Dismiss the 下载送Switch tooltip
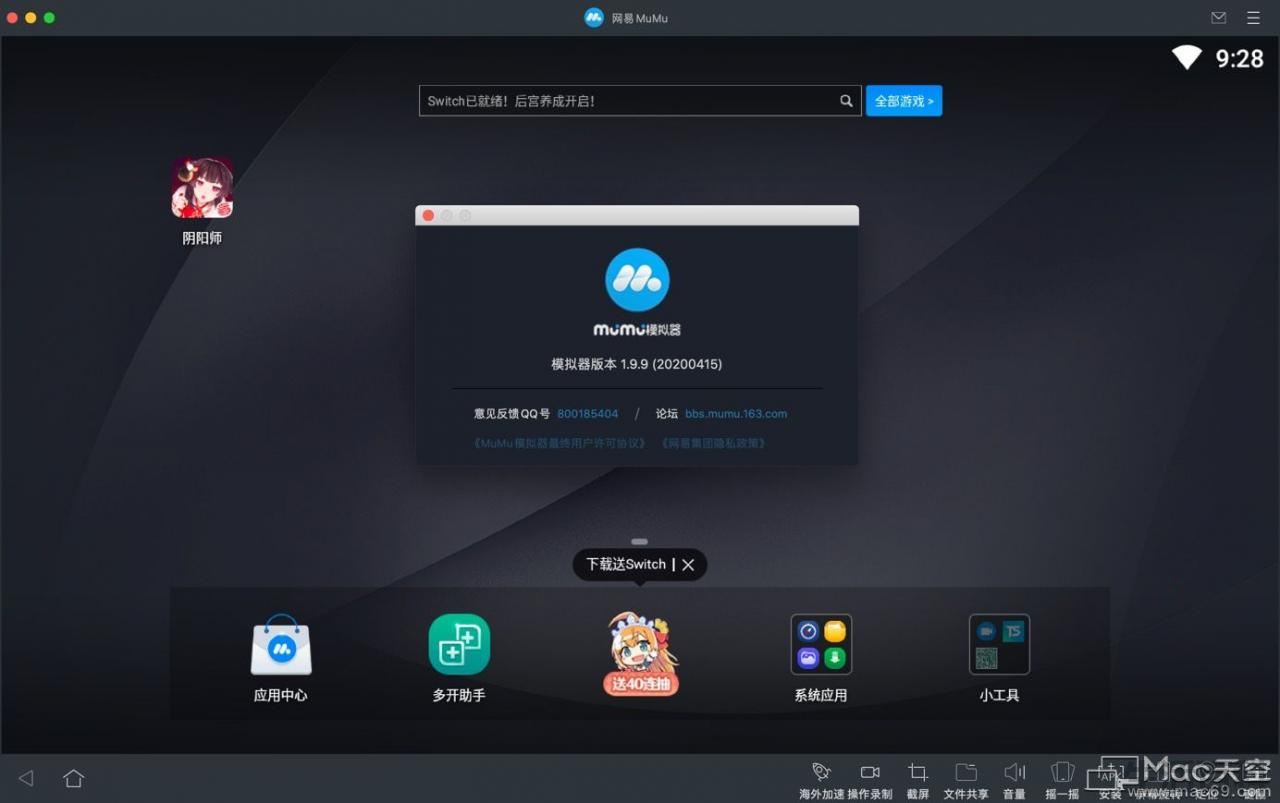Screen dimensions: 1280x803 click(688, 565)
